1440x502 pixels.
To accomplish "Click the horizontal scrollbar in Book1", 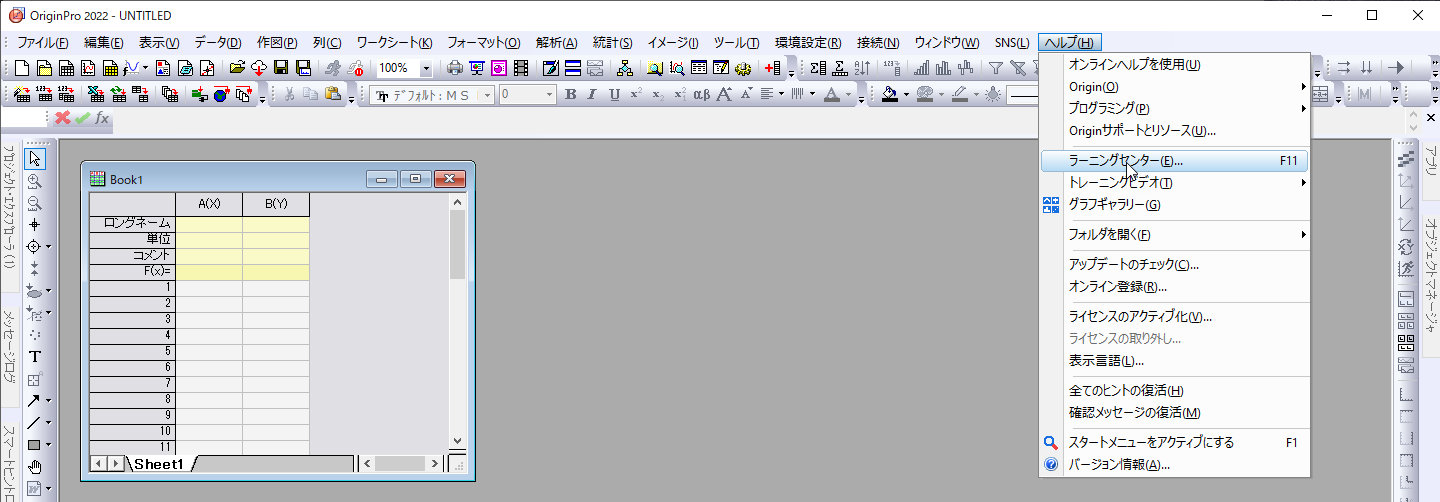I will [x=399, y=464].
